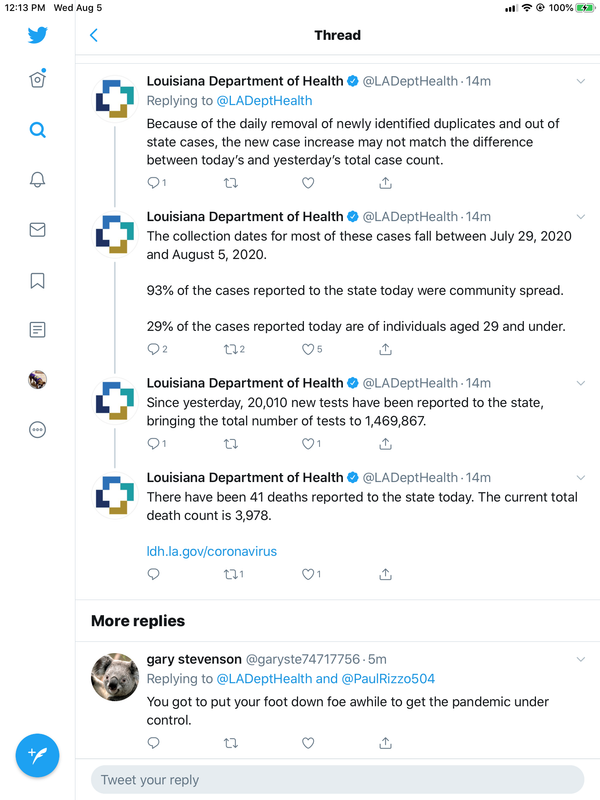The height and width of the screenshot is (800, 600).
Task: Like gary stevenson's reply
Action: click(x=308, y=743)
